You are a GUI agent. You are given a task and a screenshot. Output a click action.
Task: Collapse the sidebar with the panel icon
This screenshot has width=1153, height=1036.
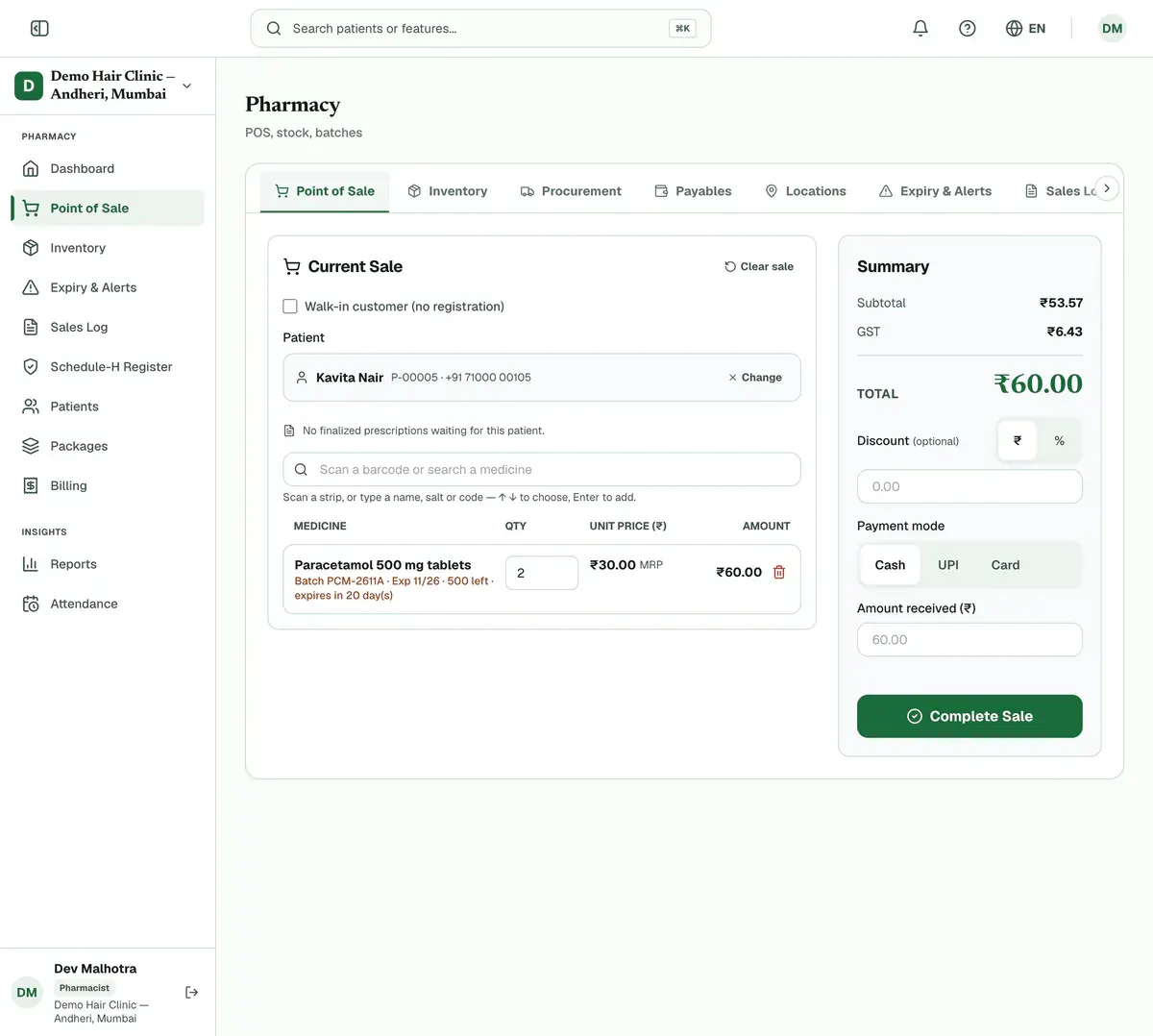click(x=39, y=29)
